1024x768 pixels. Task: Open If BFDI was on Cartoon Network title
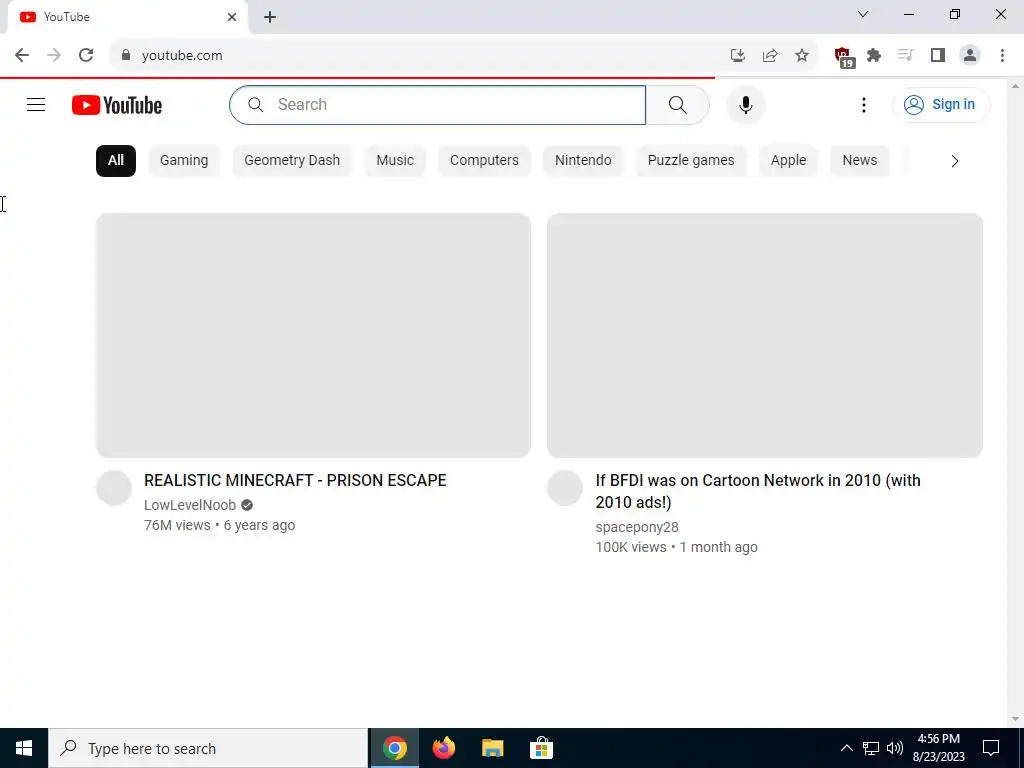pyautogui.click(x=758, y=491)
